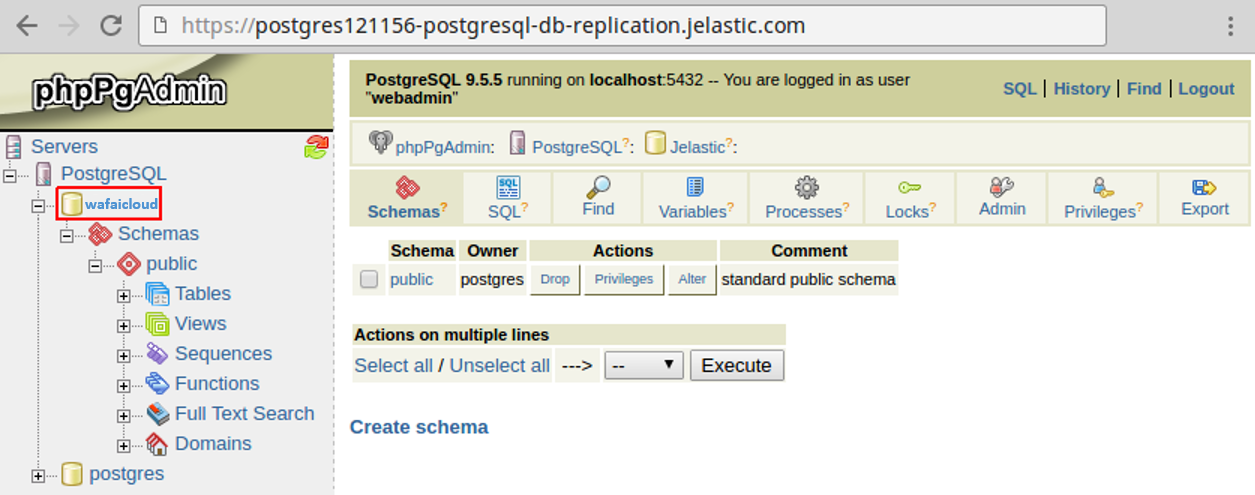Click the Select all link
This screenshot has height=495, width=1255.
coord(394,366)
